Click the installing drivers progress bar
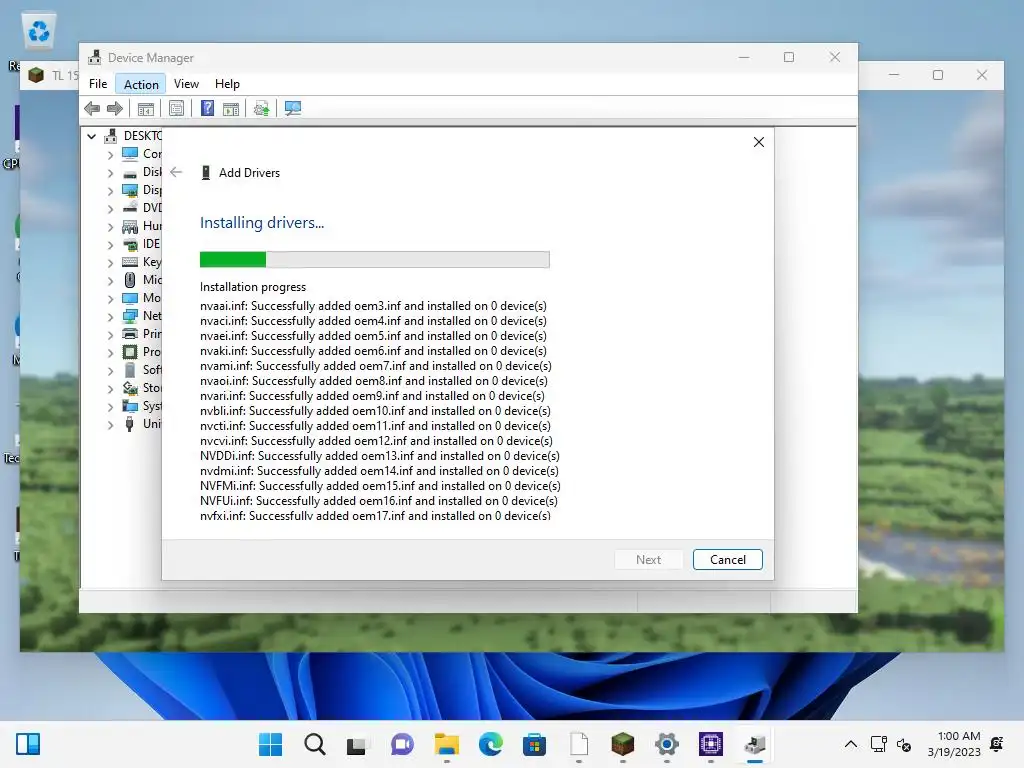Image resolution: width=1024 pixels, height=768 pixels. pyautogui.click(x=374, y=260)
